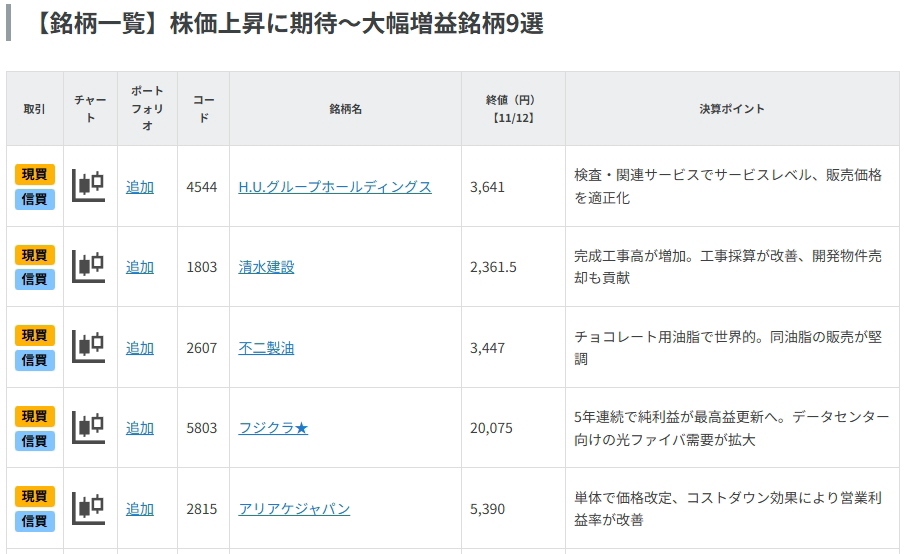Screen dimensions: 905x554
Task: Open chart icon for 清水建設 row
Action: (x=88, y=267)
